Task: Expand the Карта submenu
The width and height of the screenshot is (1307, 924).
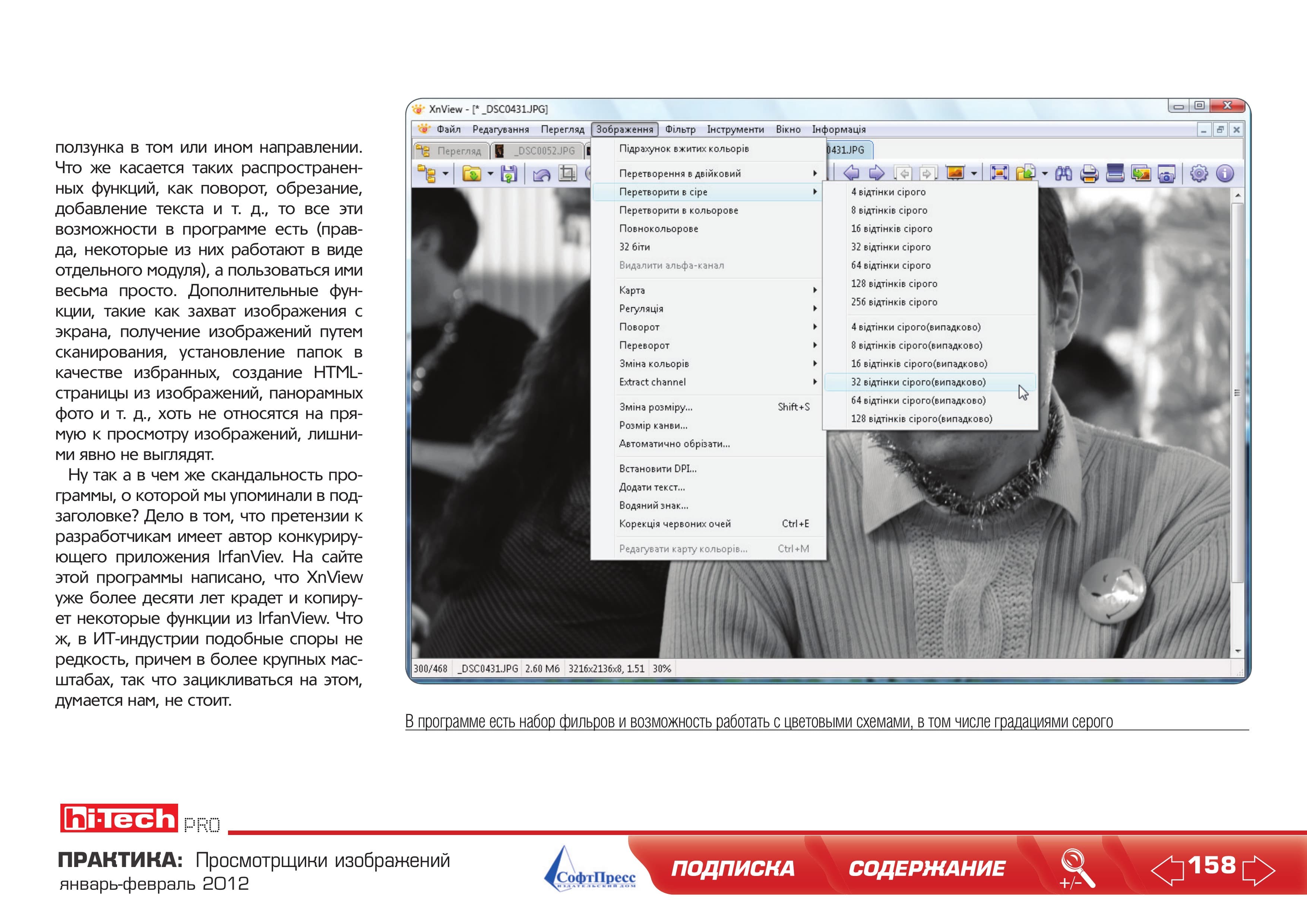Action: [x=709, y=290]
